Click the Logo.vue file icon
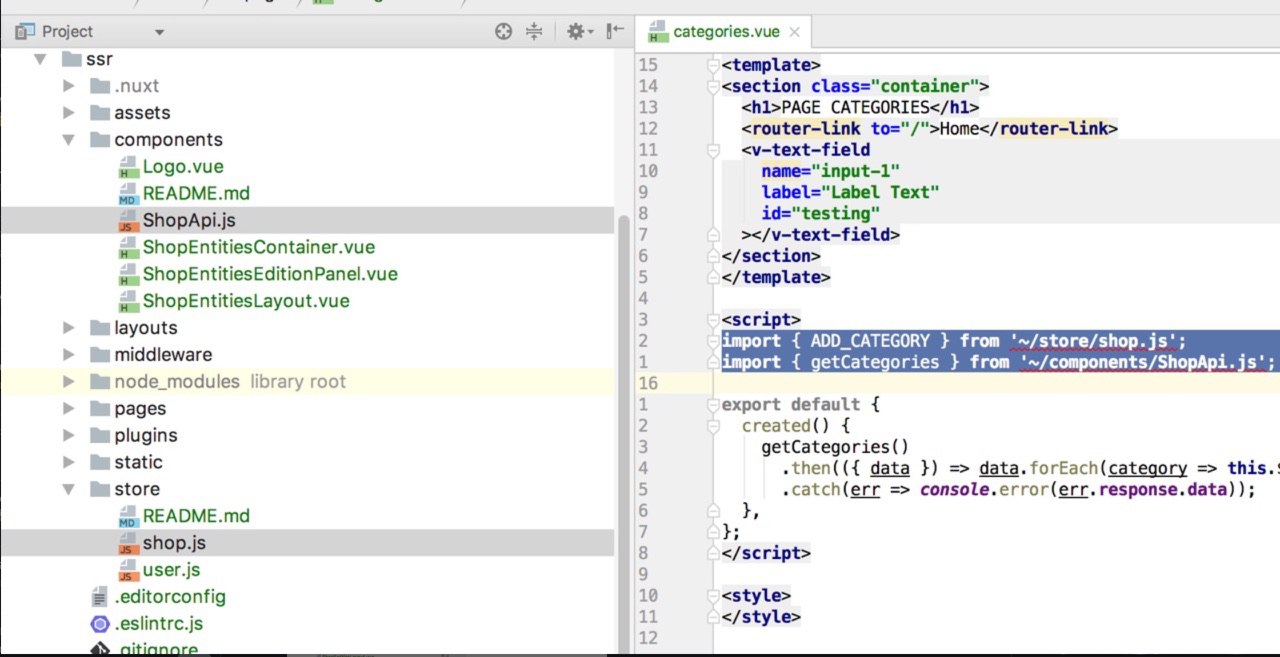 pyautogui.click(x=127, y=167)
